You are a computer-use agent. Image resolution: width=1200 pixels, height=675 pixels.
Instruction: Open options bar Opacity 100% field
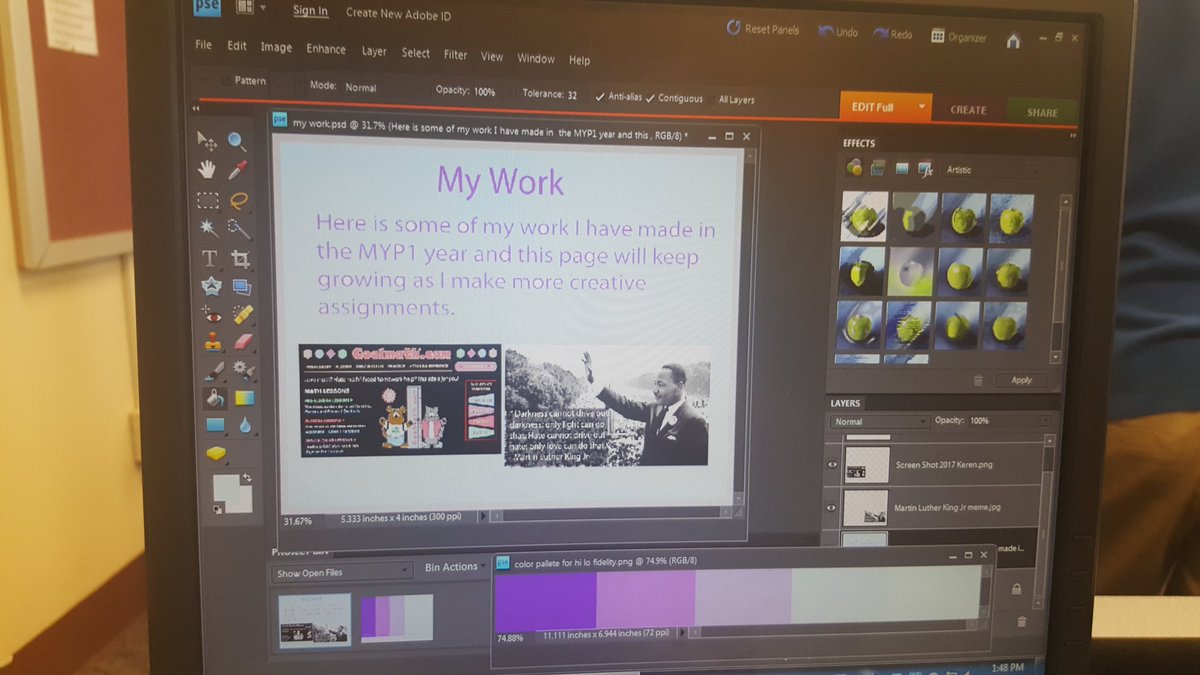[485, 91]
